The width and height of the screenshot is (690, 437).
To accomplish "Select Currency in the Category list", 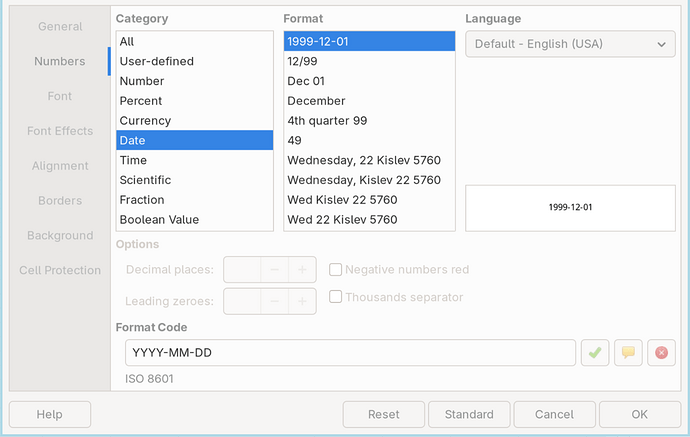I will pos(145,121).
